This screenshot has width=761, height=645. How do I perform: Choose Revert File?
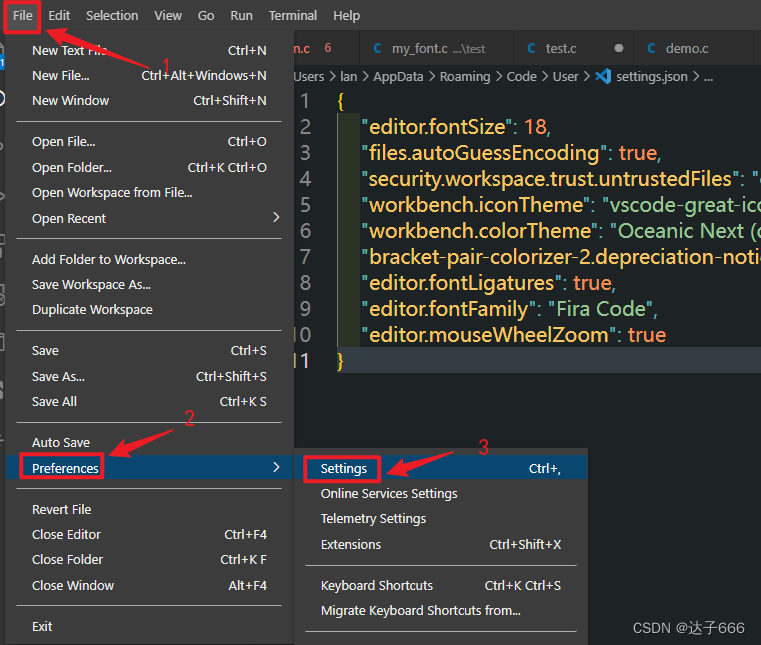pos(149,510)
